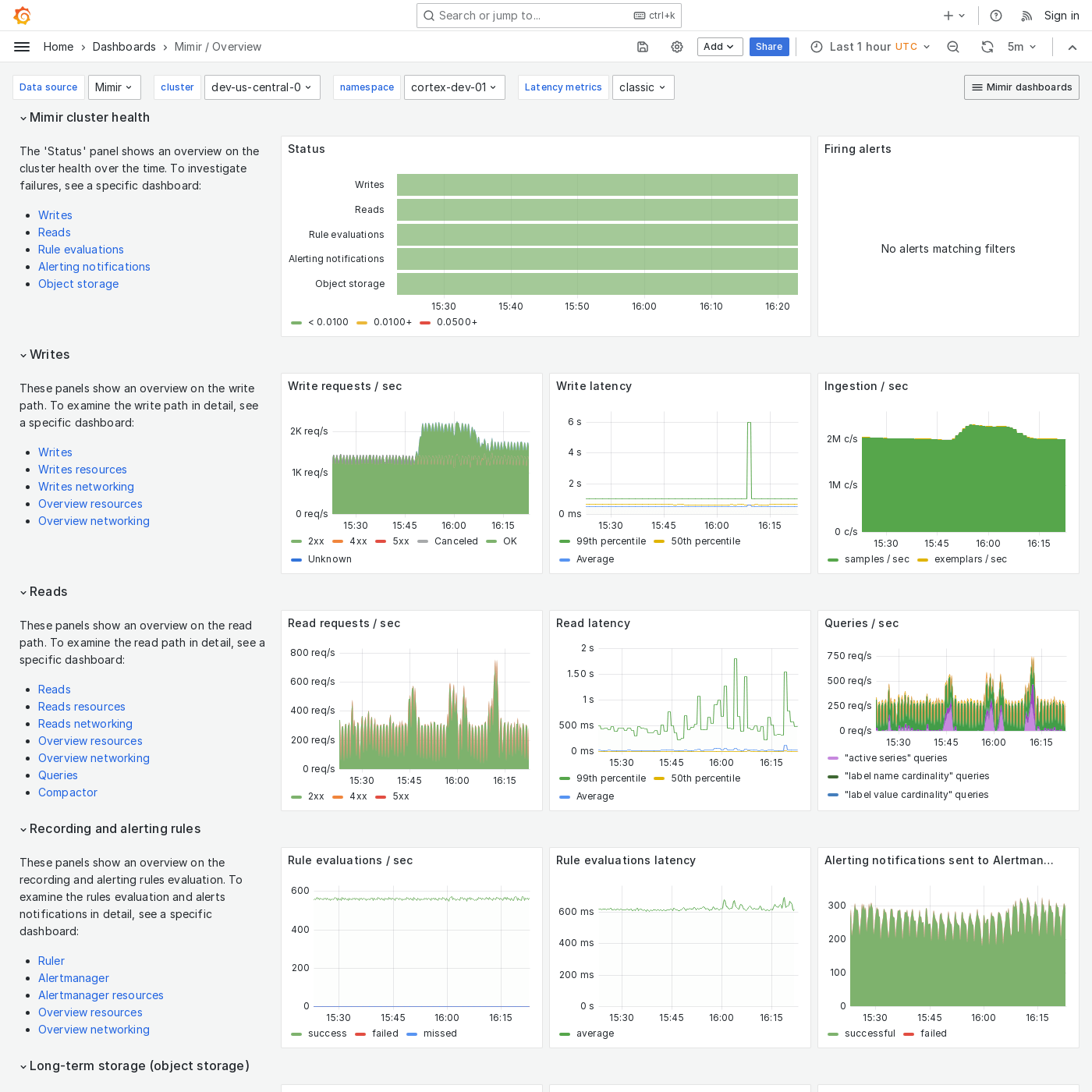Image resolution: width=1092 pixels, height=1092 pixels.
Task: Open the Add menu in the toolbar
Action: click(719, 47)
